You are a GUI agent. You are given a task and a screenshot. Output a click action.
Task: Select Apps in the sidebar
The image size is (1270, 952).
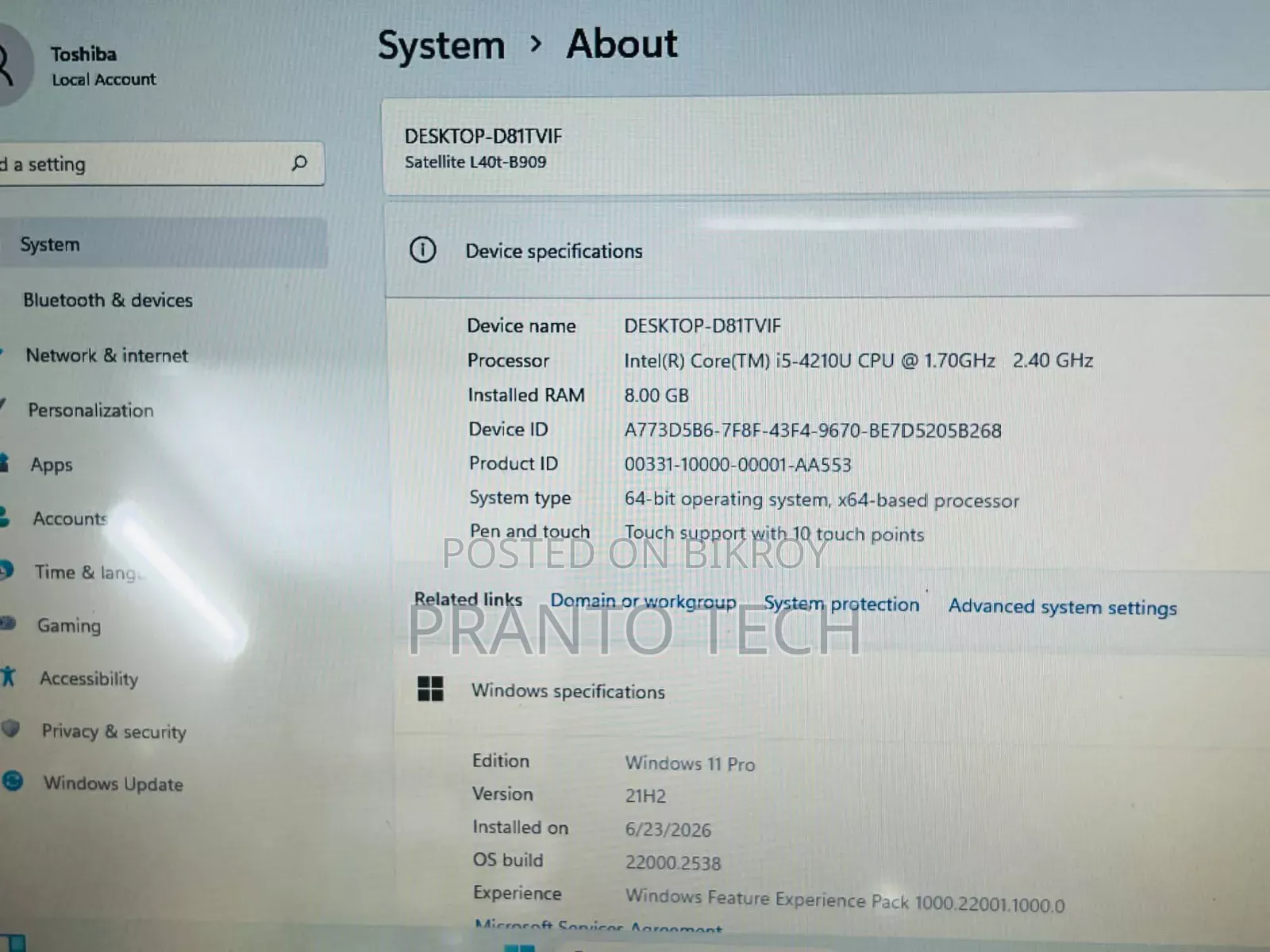52,465
